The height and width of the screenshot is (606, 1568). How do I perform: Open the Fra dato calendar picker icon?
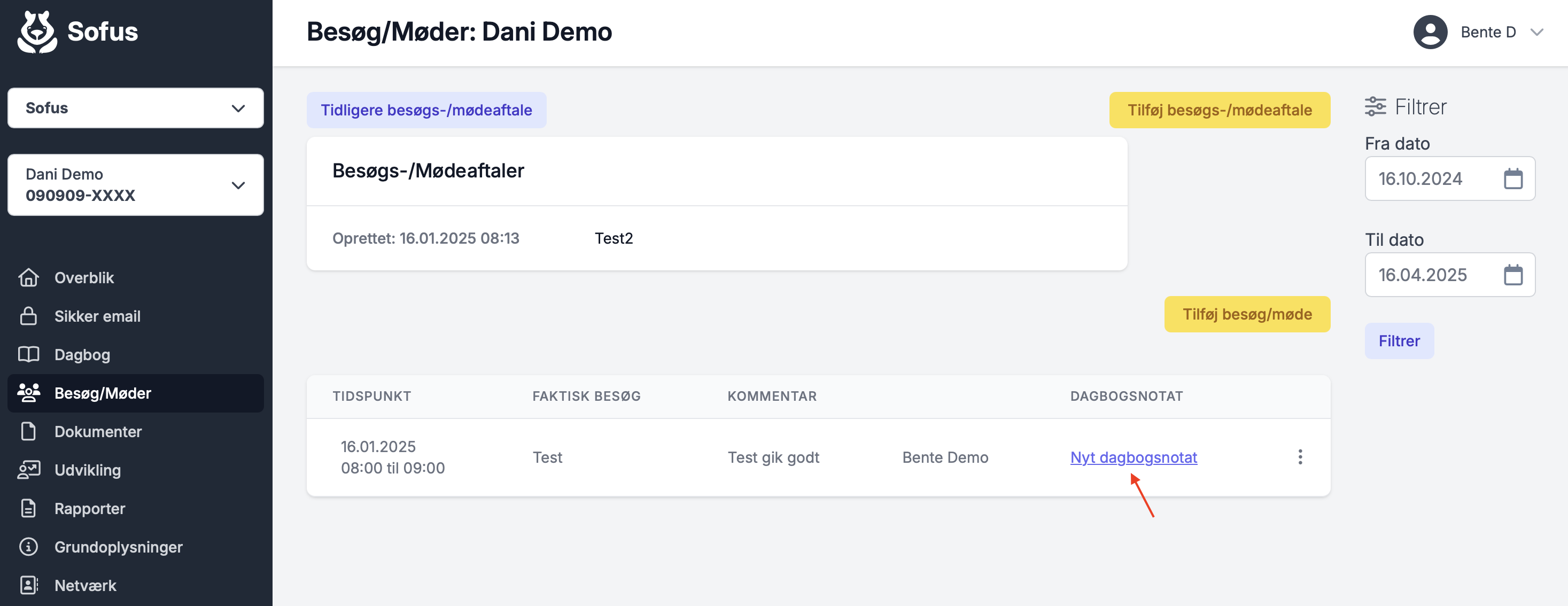click(1512, 179)
